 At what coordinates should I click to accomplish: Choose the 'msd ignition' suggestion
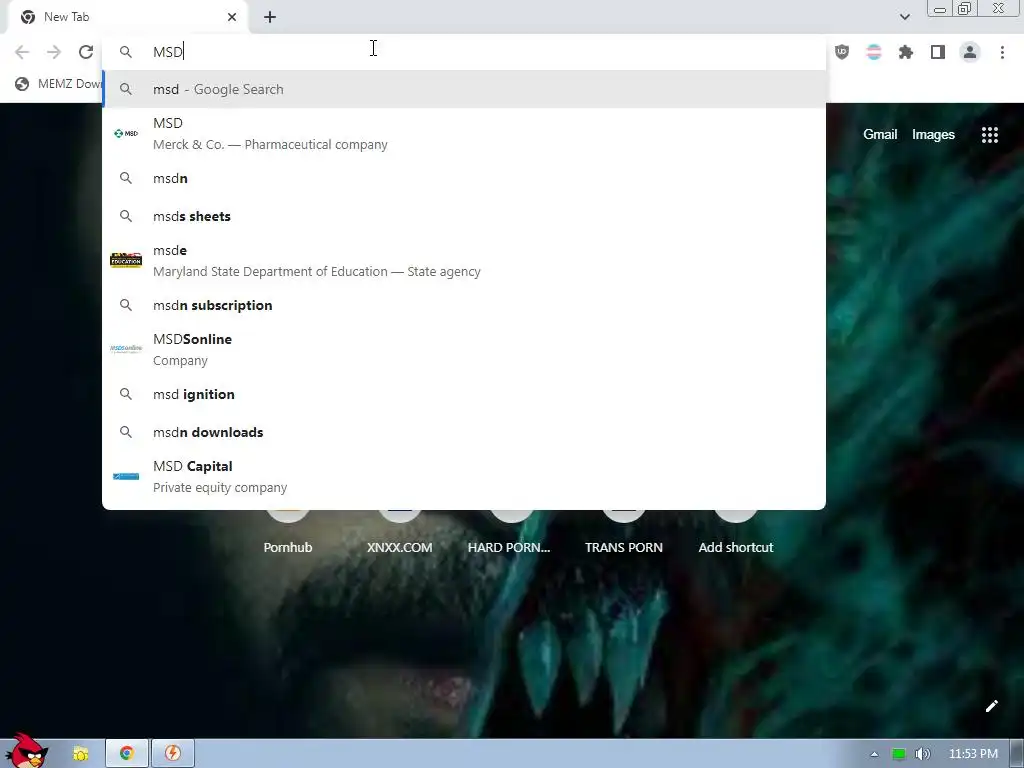click(464, 394)
